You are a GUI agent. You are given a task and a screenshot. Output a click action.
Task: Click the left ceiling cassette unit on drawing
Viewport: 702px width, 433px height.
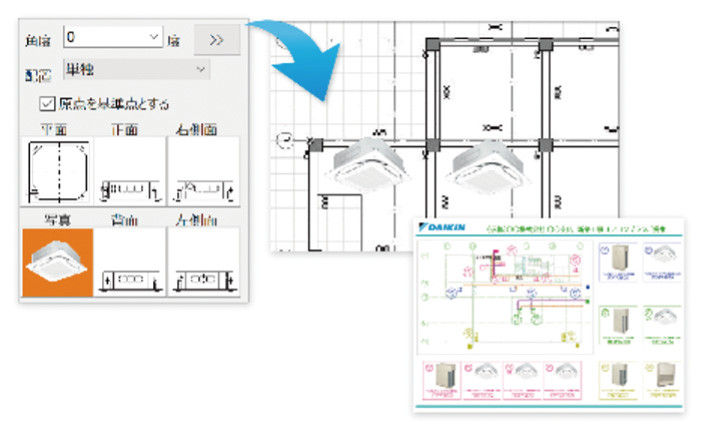point(367,166)
